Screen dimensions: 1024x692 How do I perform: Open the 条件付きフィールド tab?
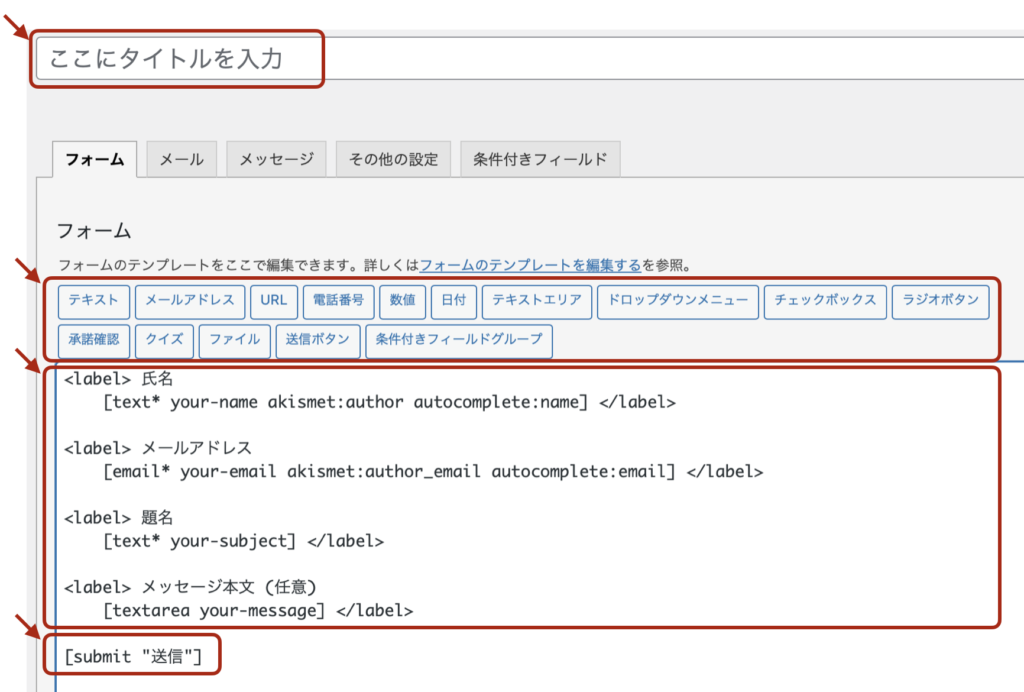tap(540, 160)
